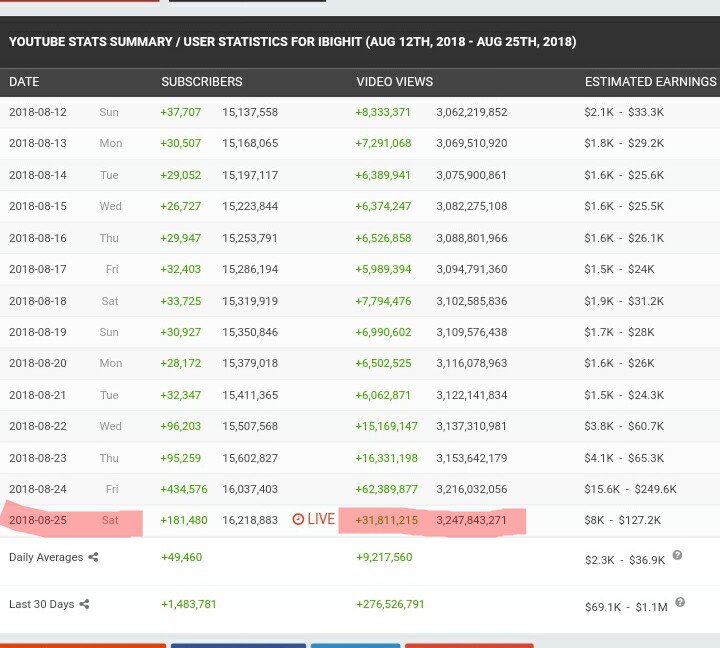
Task: Click total views 3,216,032,056
Action: [x=472, y=489]
